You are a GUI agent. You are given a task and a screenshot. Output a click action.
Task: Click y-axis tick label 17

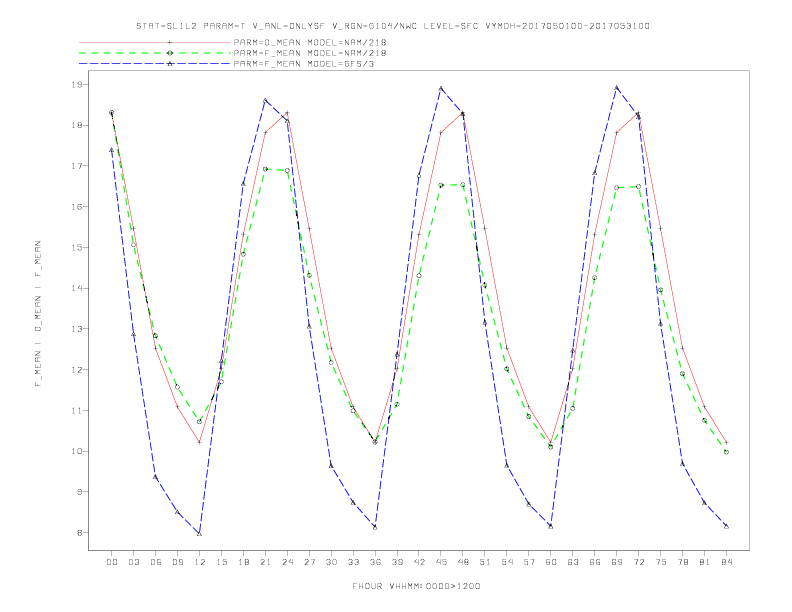tap(77, 166)
